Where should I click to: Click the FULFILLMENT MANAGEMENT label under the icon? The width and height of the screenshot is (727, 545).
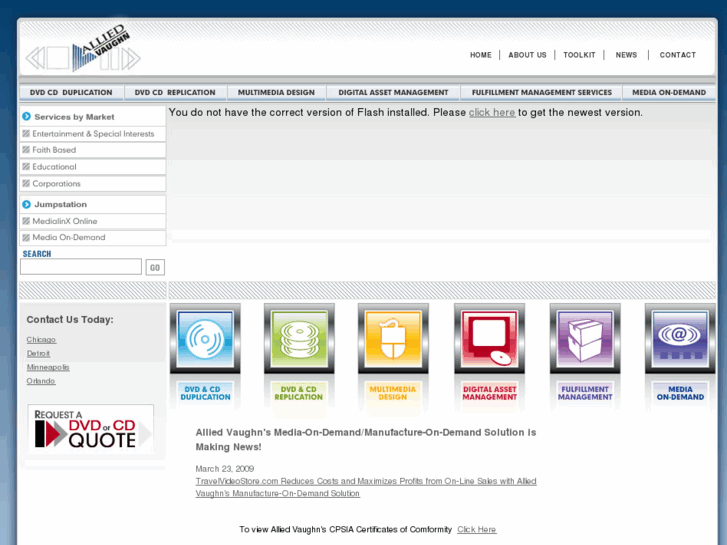(585, 393)
